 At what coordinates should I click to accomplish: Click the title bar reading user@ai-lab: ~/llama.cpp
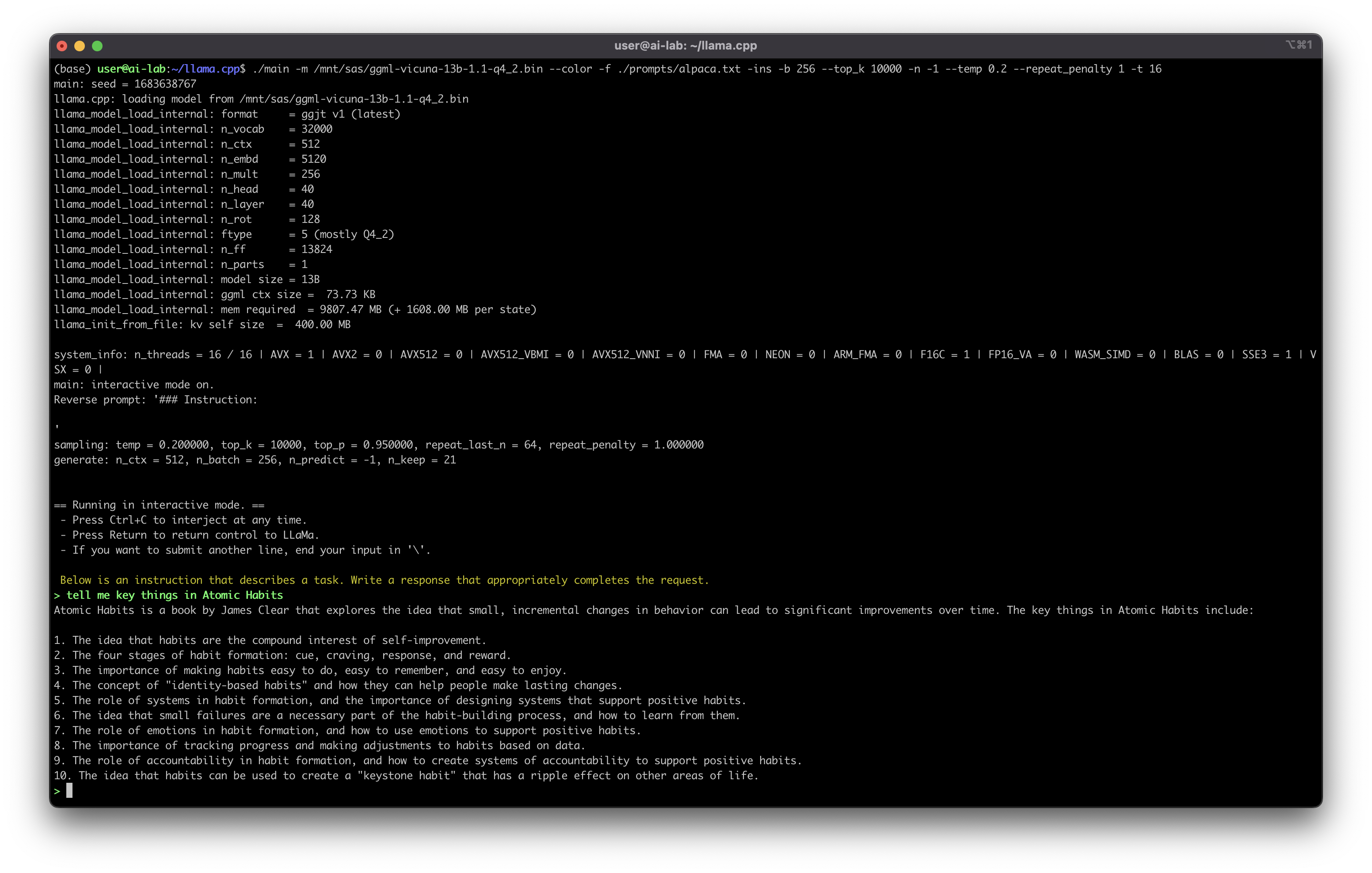(686, 46)
